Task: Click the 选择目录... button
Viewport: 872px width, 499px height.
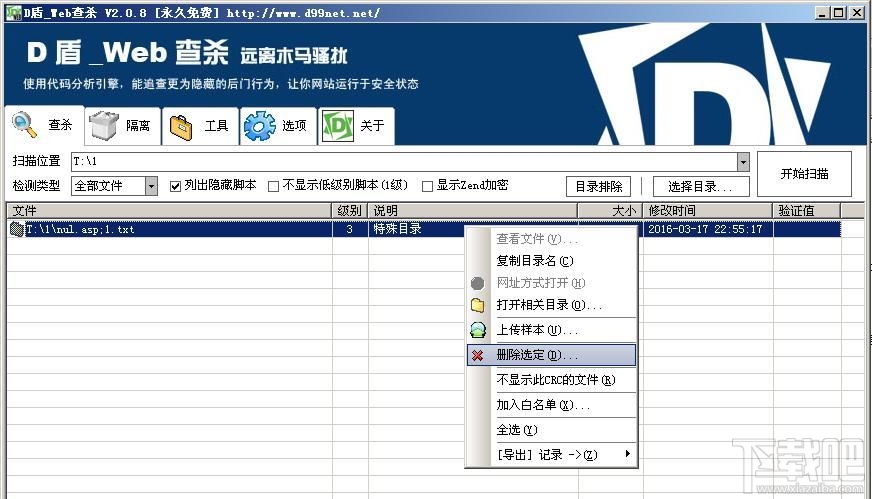Action: [x=701, y=186]
